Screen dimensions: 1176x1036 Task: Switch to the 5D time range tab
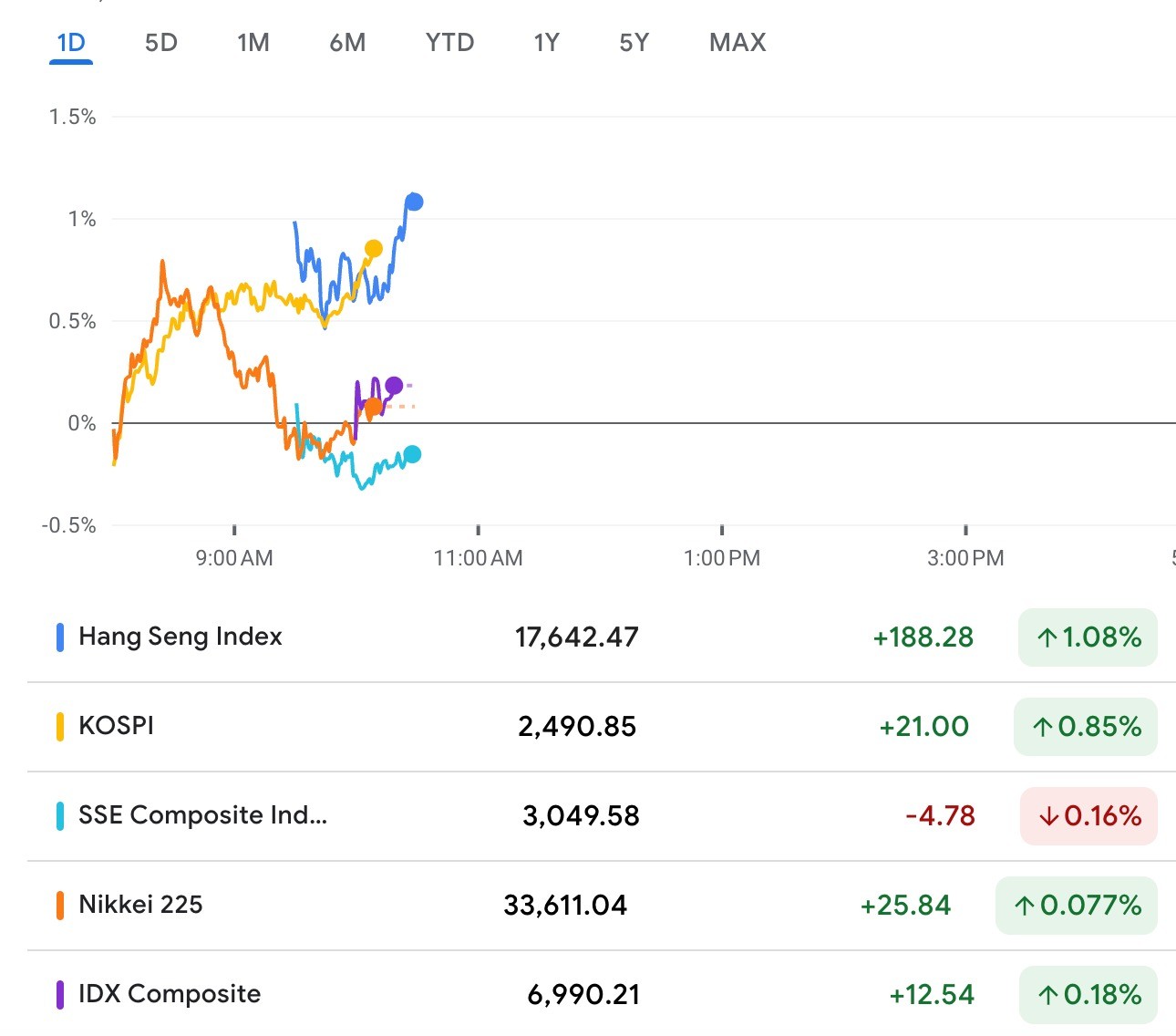(161, 43)
